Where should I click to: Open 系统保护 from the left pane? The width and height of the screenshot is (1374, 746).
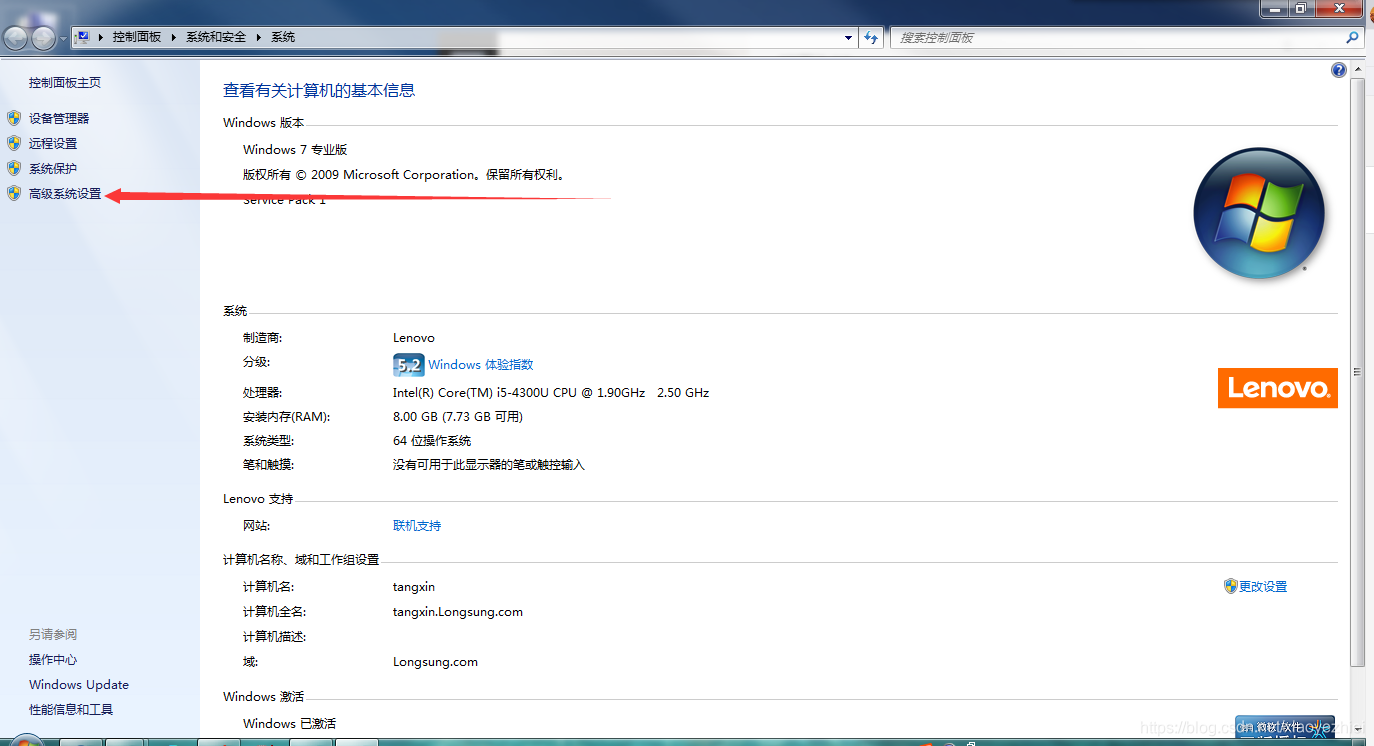(53, 168)
